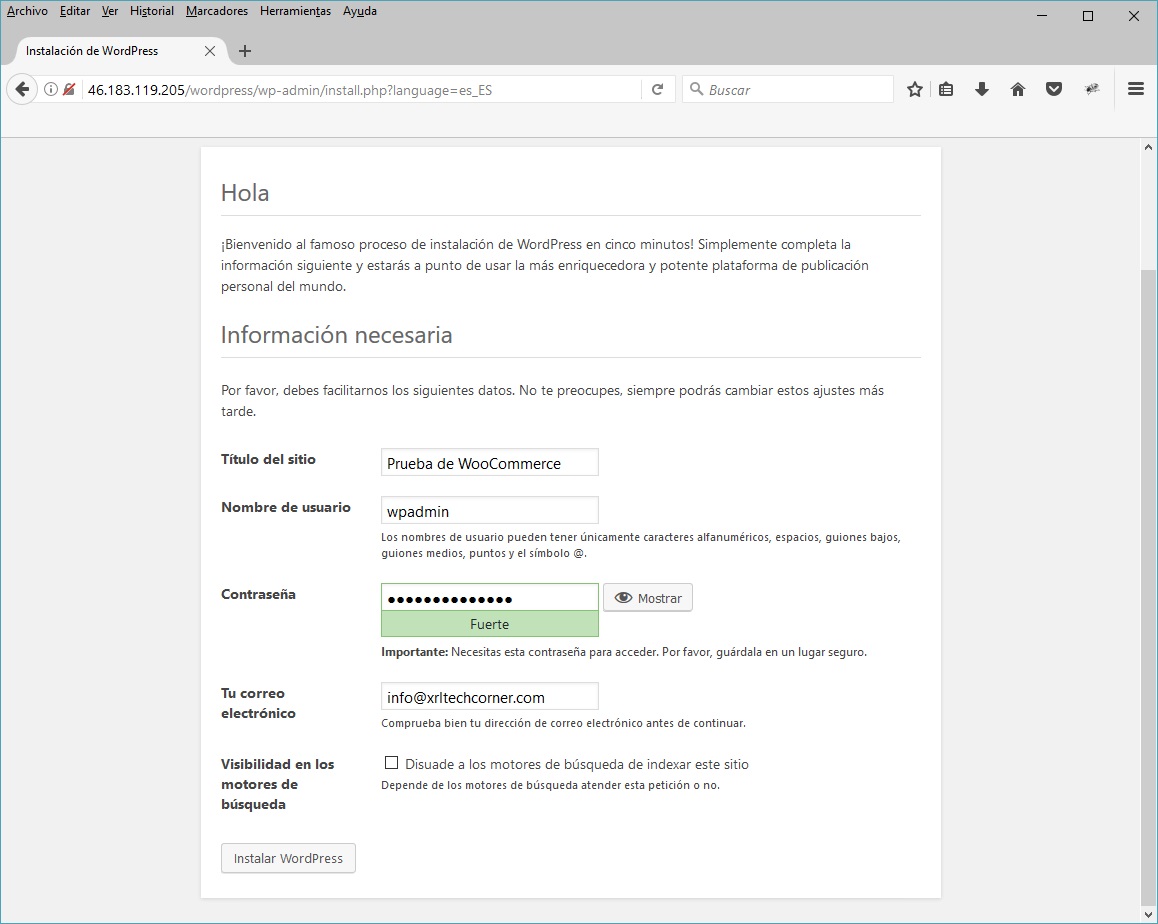Focus the correo electrónico field

point(490,697)
